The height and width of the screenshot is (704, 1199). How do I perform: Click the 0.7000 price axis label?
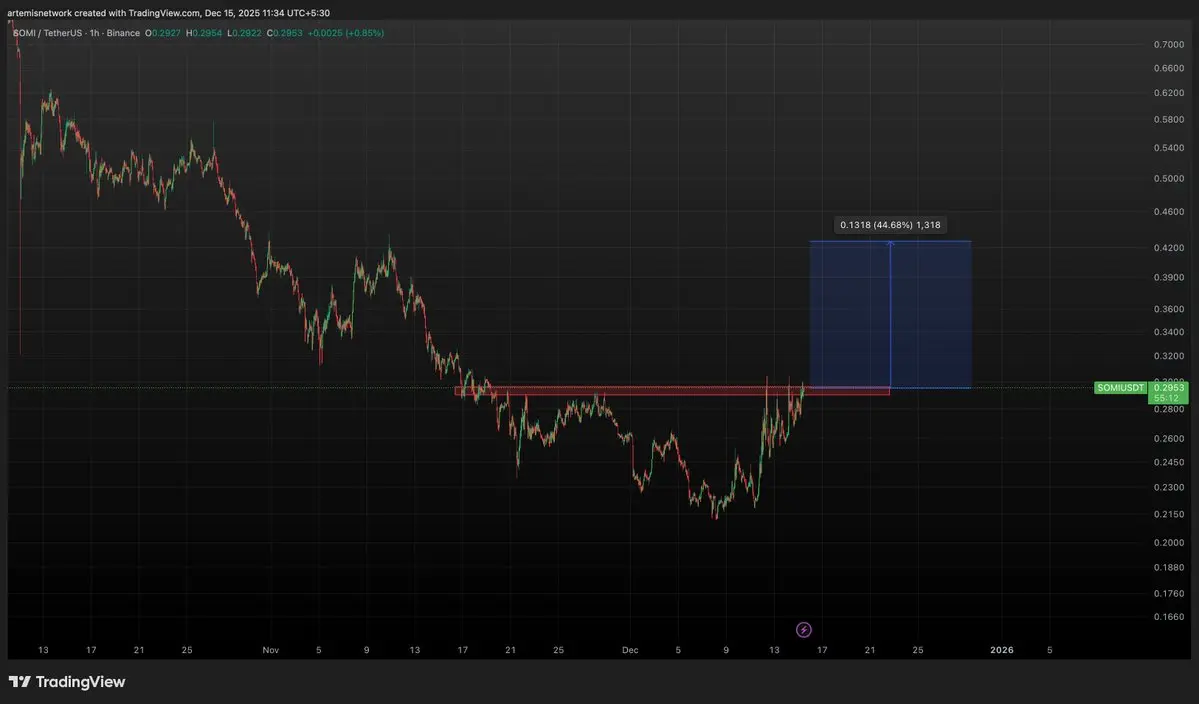click(1168, 45)
